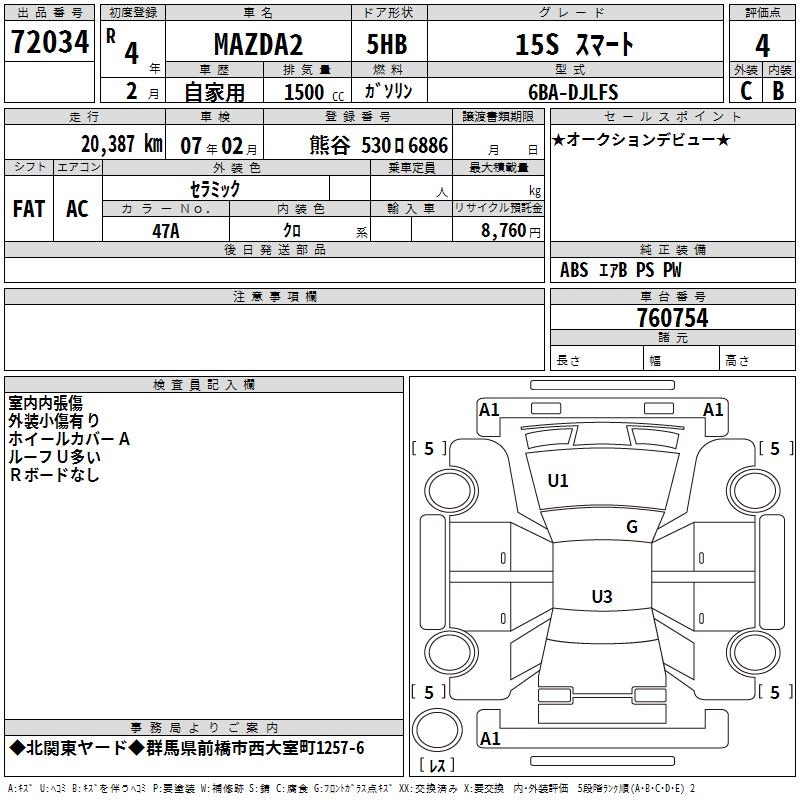
Task: Select the fuel type ガソリン
Action: pos(388,91)
